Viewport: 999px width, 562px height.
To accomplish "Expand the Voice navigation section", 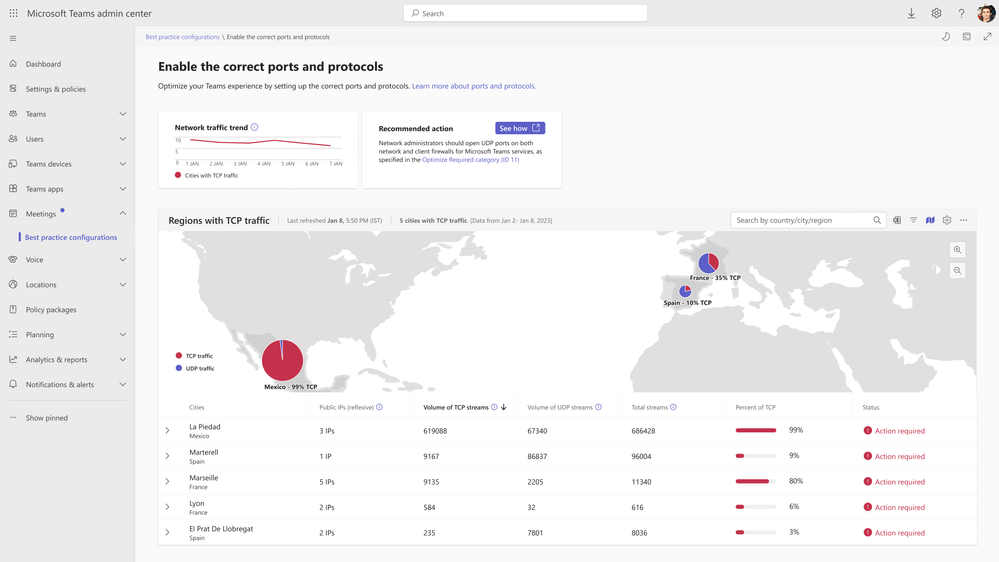I will pyautogui.click(x=122, y=259).
